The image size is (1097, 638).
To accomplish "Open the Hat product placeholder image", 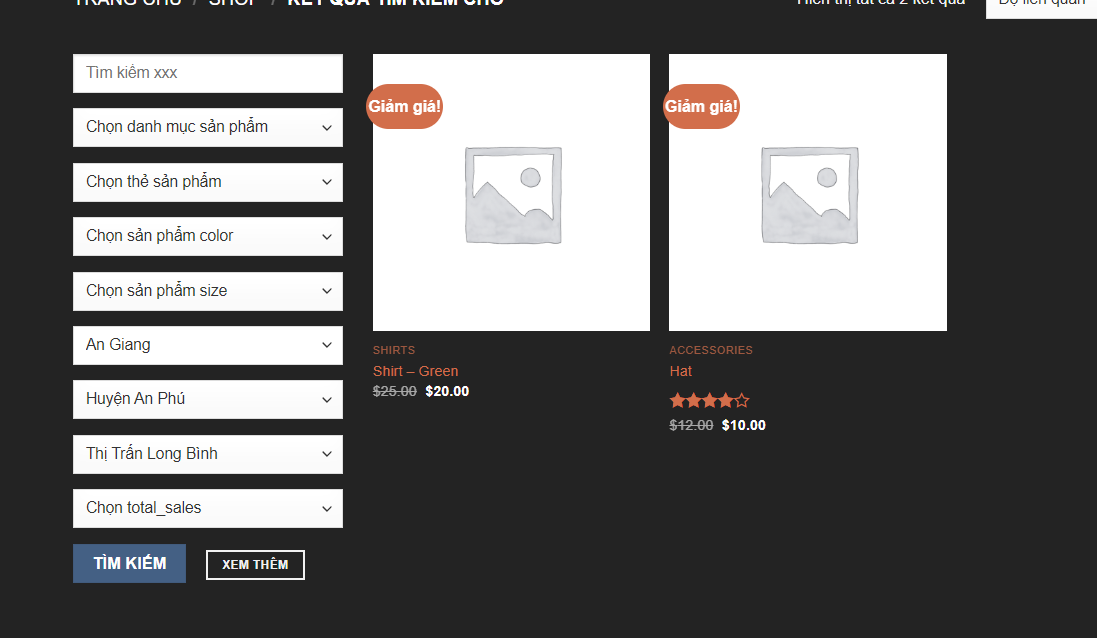I will pos(807,194).
